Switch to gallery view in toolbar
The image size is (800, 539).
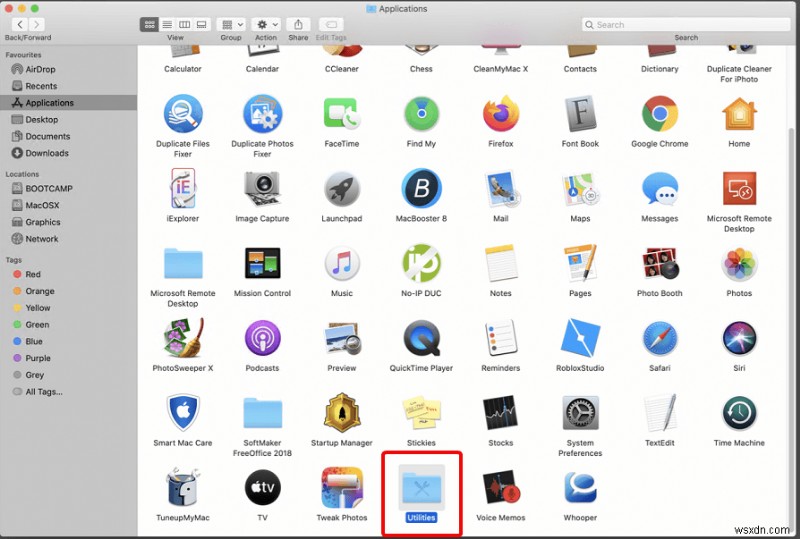tap(202, 24)
